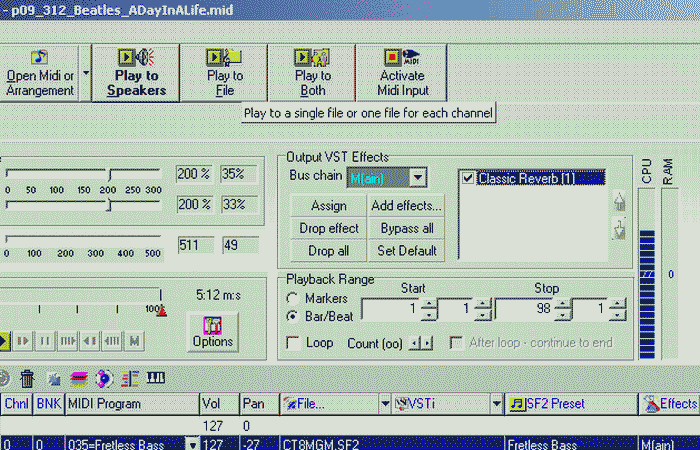Viewport: 700px width, 450px height.
Task: Enable the Loop checkbox
Action: 293,342
